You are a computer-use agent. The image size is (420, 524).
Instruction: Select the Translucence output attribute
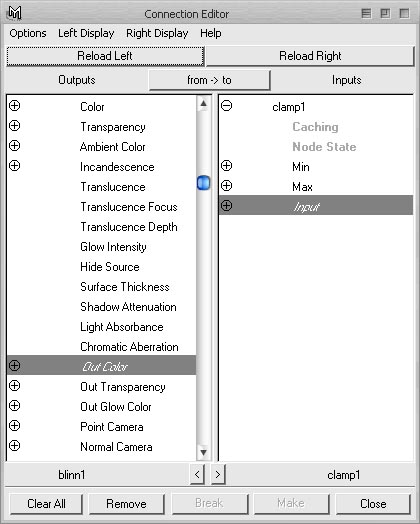113,187
